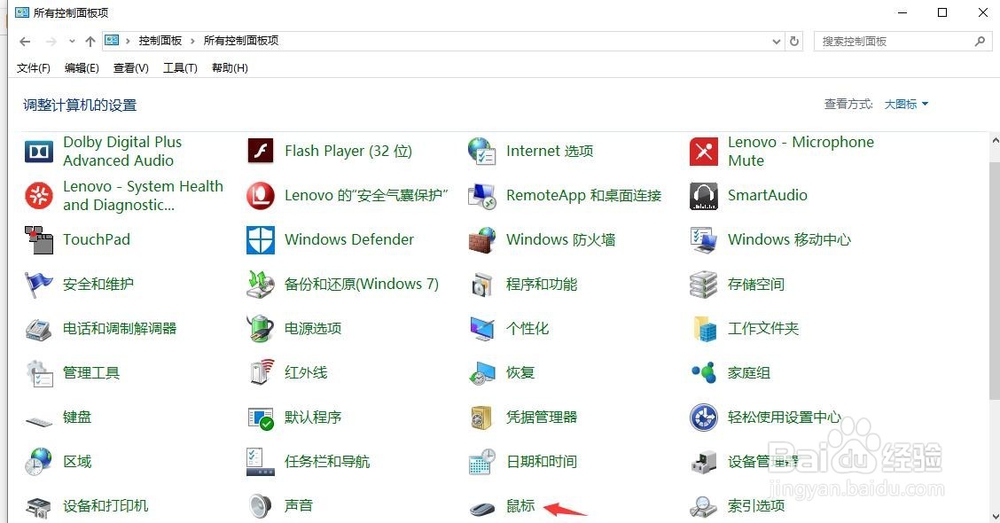Screen dimensions: 1000x523
Task: Open the recent locations dropdown arrow
Action: pyautogui.click(x=72, y=41)
